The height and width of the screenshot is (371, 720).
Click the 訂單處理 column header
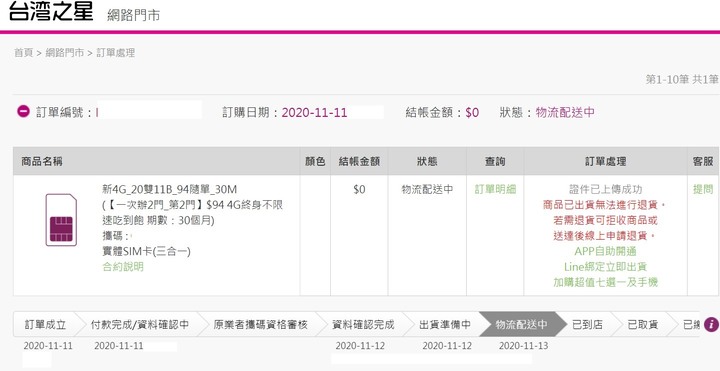tap(605, 162)
